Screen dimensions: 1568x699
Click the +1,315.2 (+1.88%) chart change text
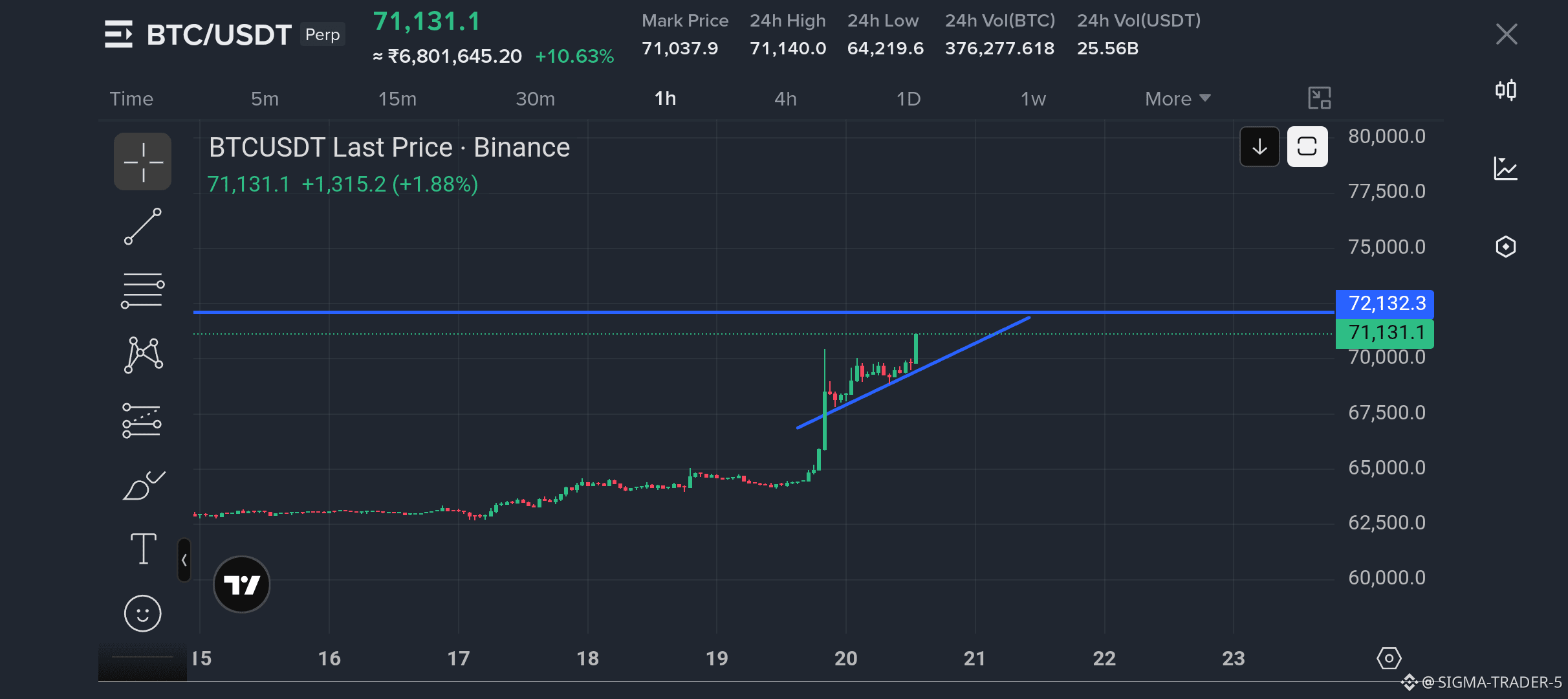click(x=389, y=184)
